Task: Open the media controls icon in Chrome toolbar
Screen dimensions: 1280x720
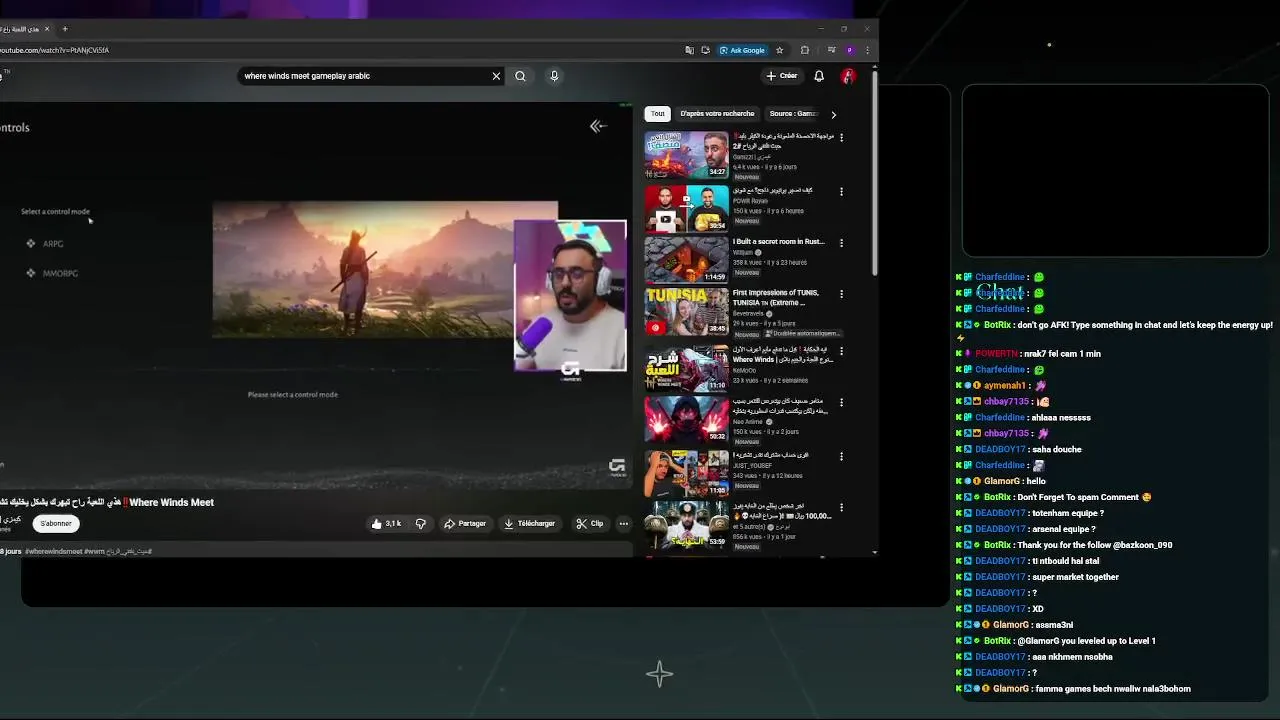Action: 831,50
